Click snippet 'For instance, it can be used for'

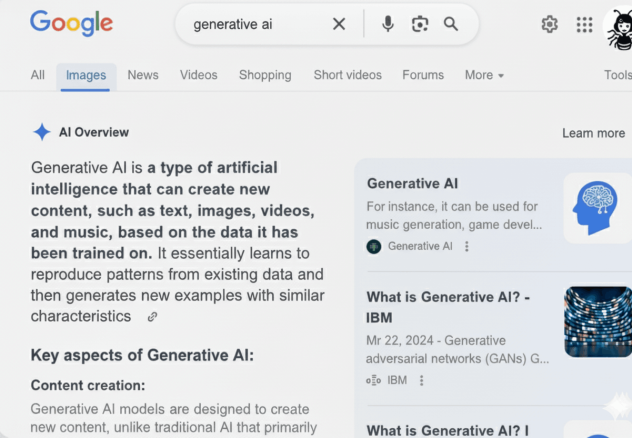pyautogui.click(x=452, y=207)
